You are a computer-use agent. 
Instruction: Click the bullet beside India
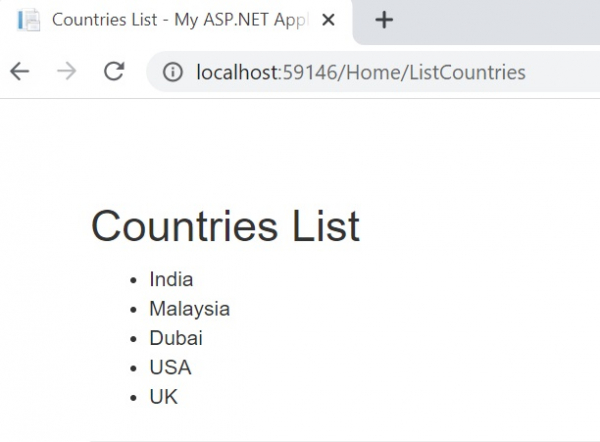[133, 281]
